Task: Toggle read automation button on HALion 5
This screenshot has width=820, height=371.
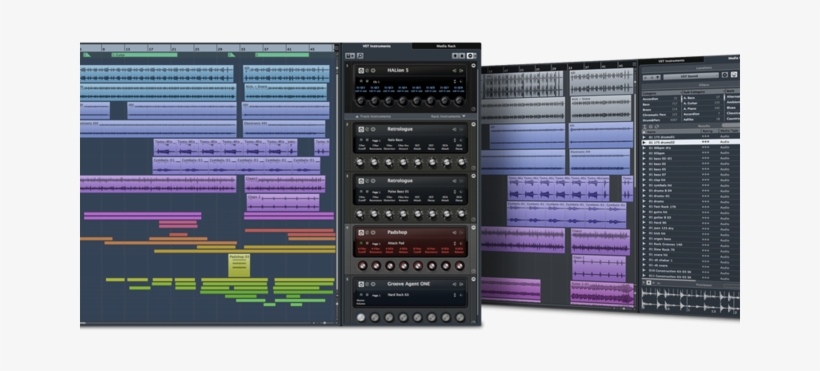Action: click(x=361, y=81)
